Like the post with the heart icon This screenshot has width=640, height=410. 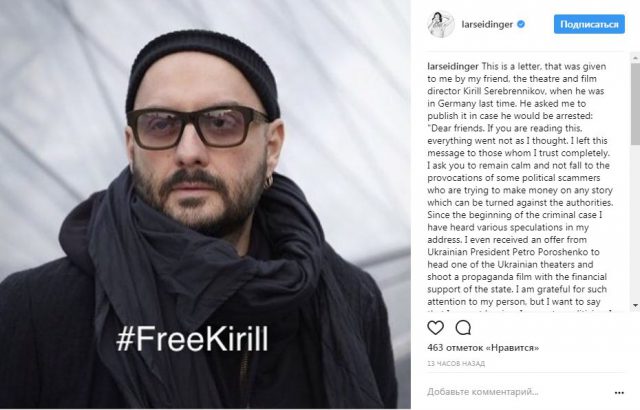click(x=436, y=328)
